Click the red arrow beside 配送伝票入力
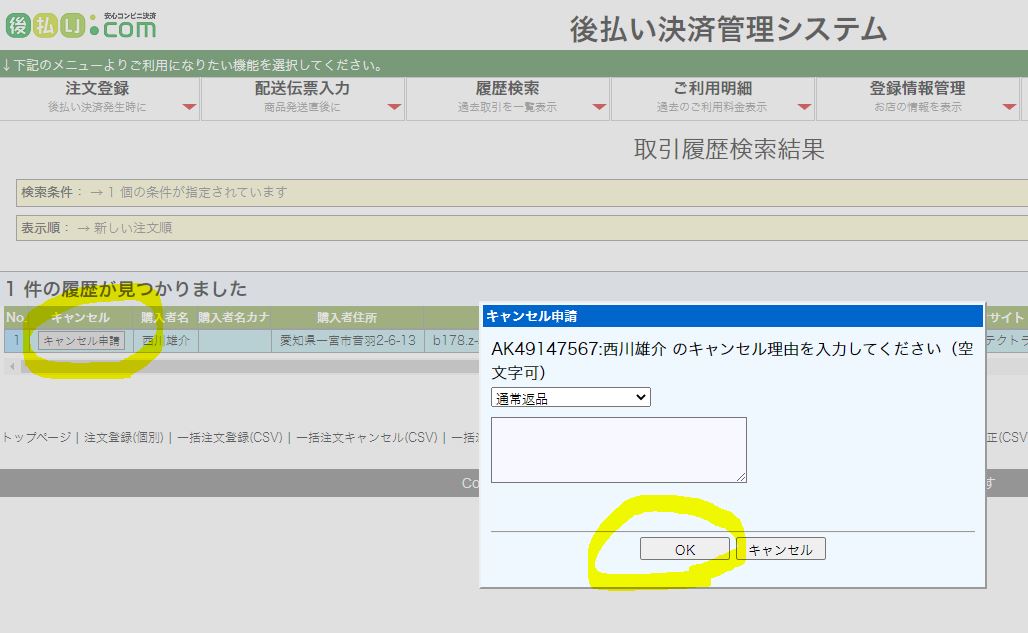Viewport: 1028px width, 633px height. click(394, 107)
